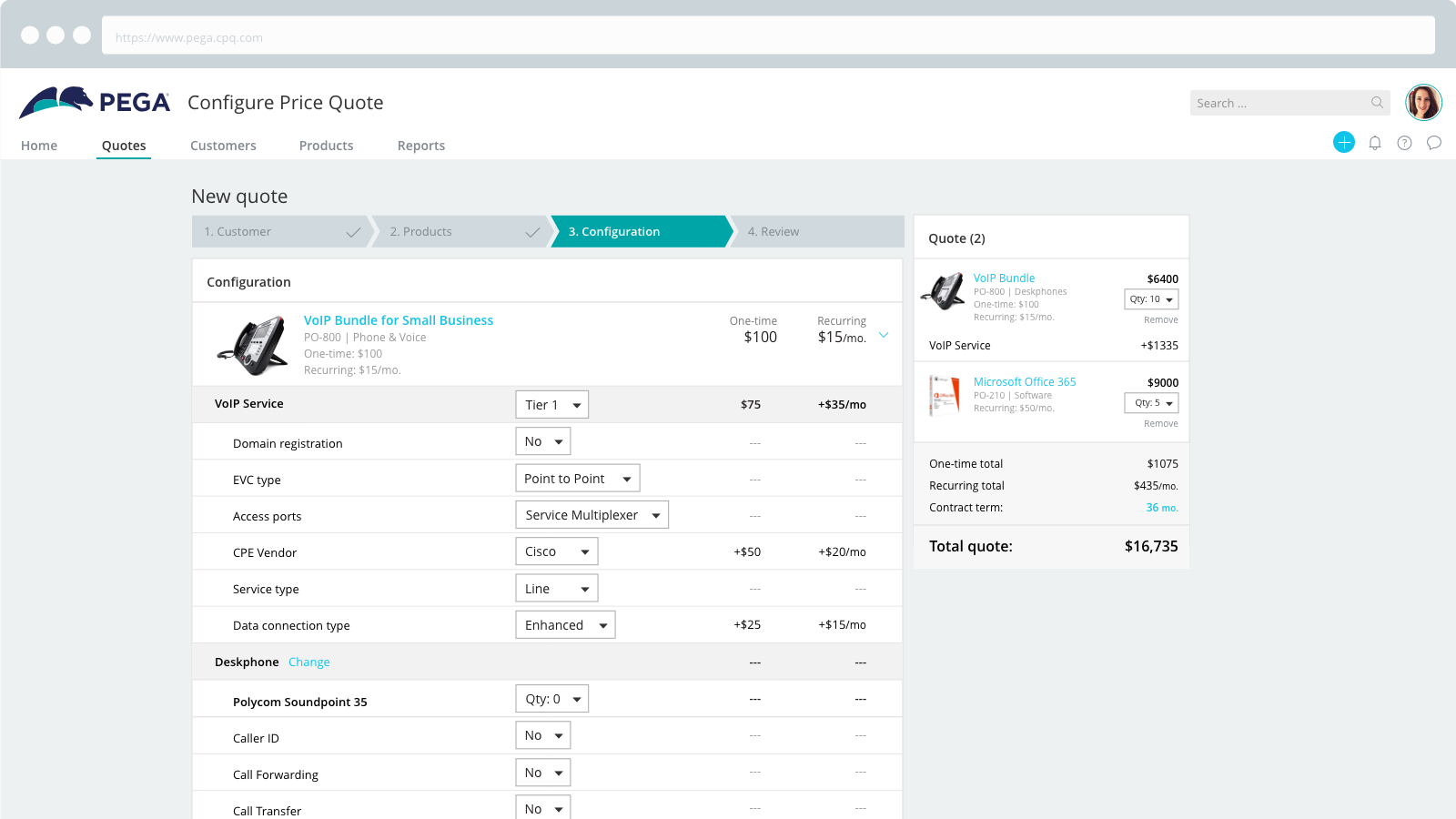This screenshot has width=1456, height=819.
Task: Click the Search input field
Action: pos(1289,103)
